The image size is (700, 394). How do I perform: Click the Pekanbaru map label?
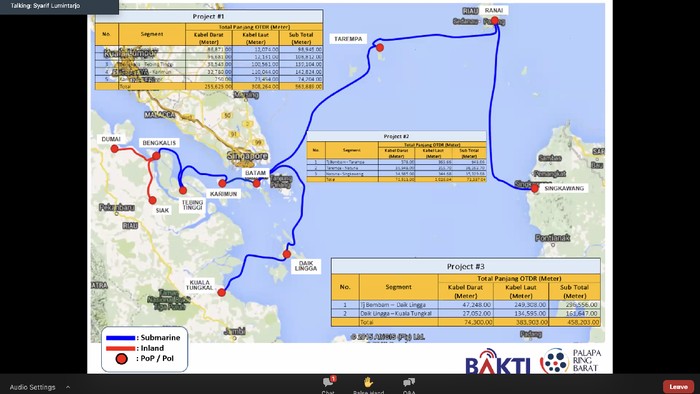click(x=117, y=207)
